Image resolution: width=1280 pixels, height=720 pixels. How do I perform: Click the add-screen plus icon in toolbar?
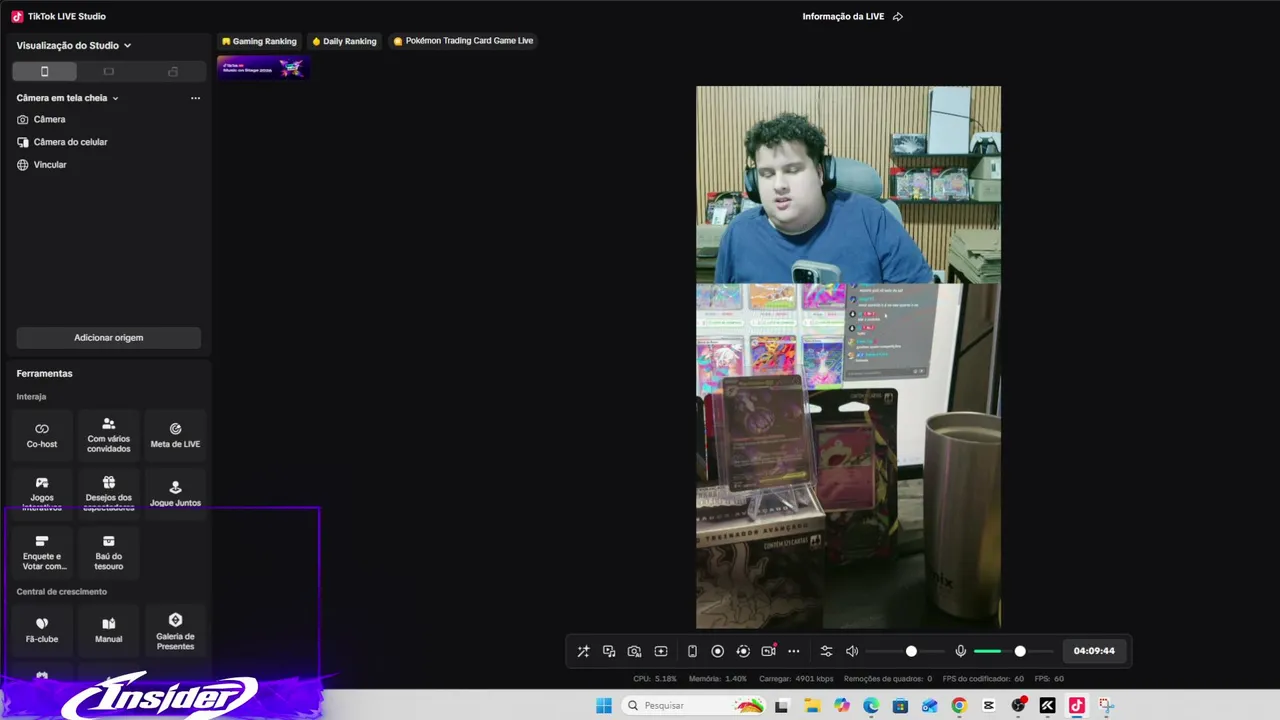661,651
